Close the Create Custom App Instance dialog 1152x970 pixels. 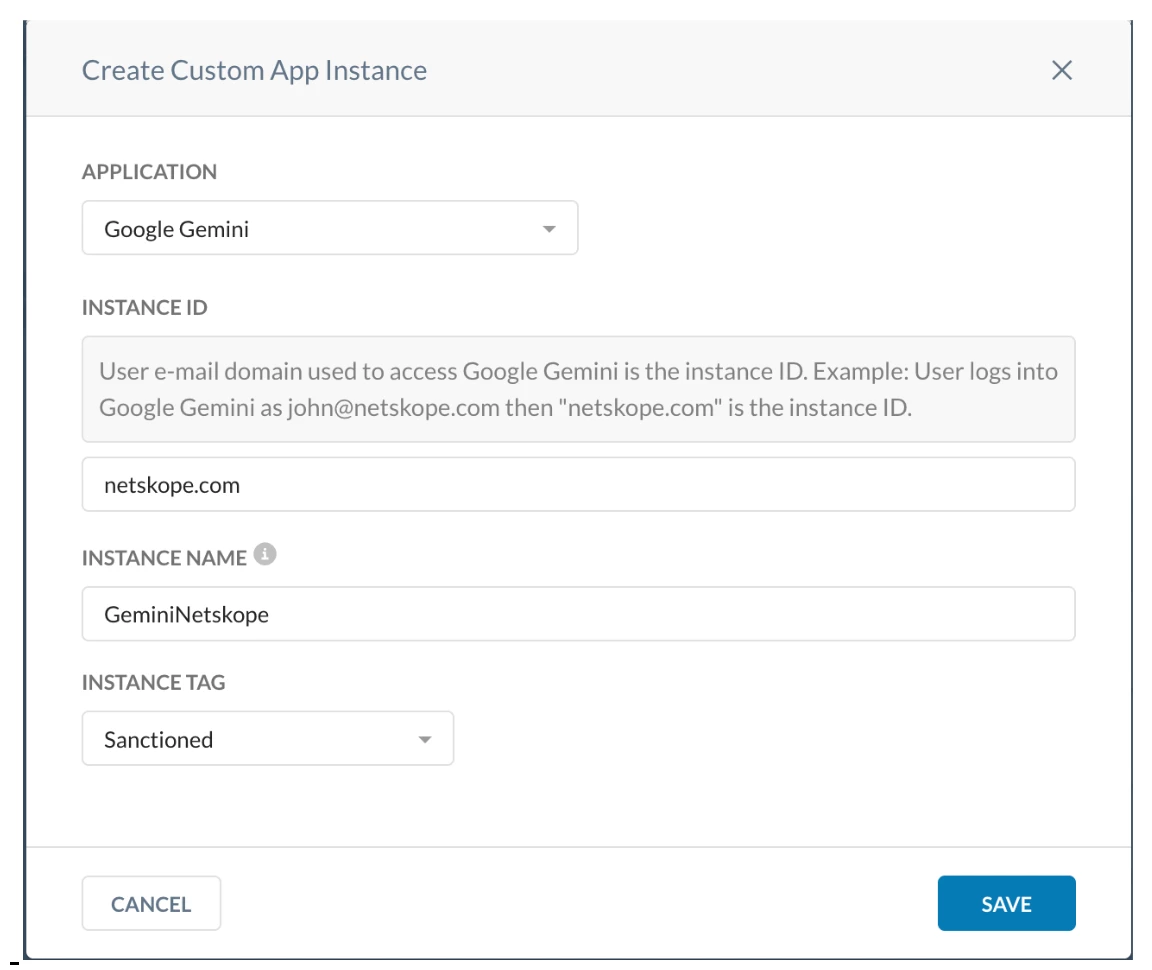point(1061,70)
